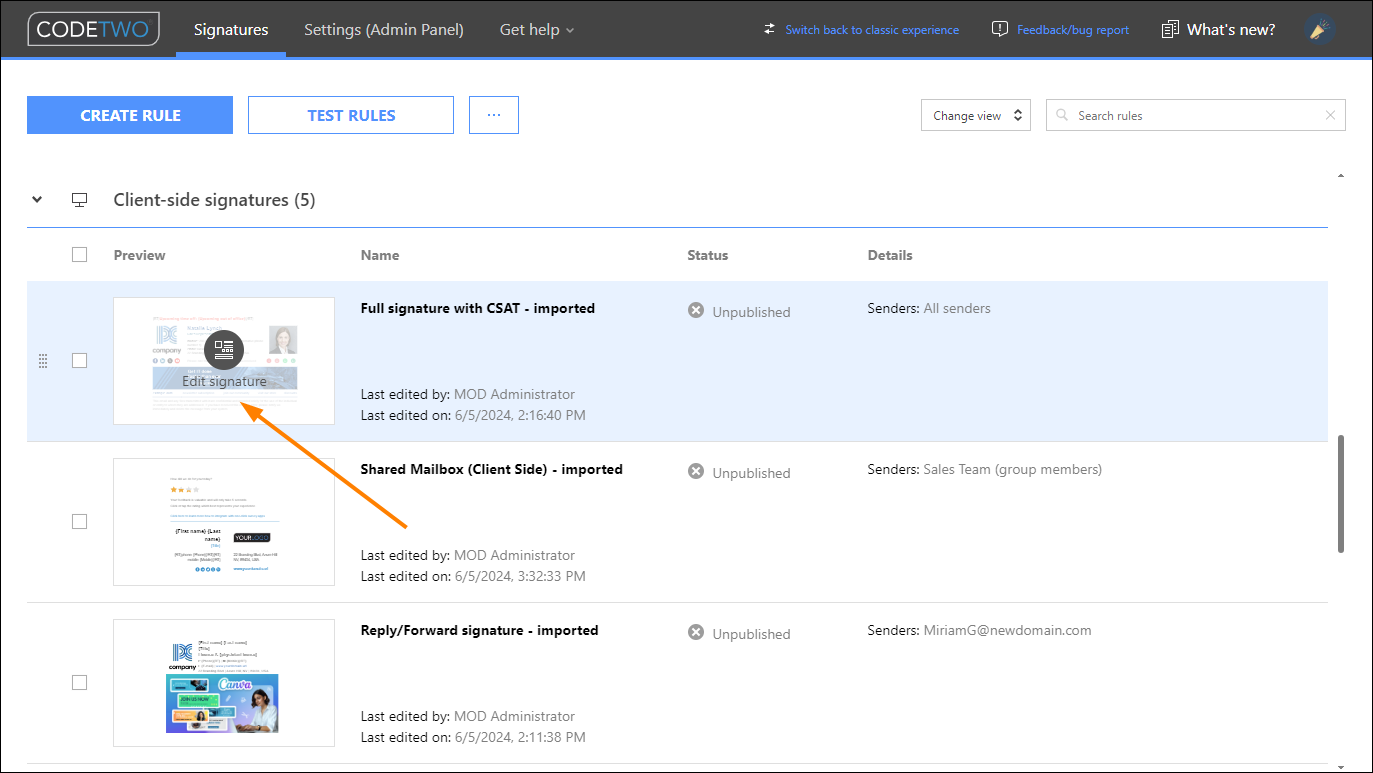The image size is (1373, 773).
Task: Click the Details column header
Action: click(x=890, y=255)
